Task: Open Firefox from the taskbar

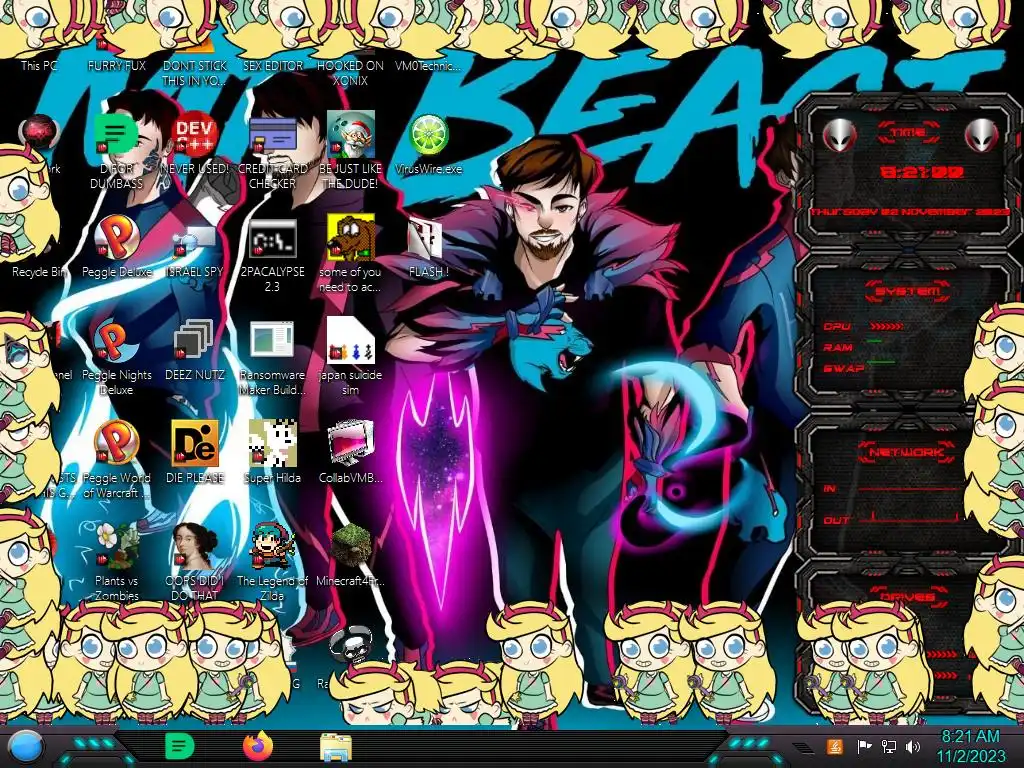Action: point(257,746)
